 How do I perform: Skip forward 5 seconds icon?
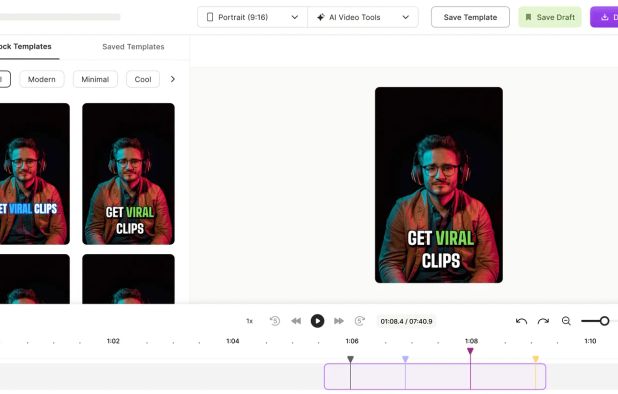pyautogui.click(x=359, y=321)
